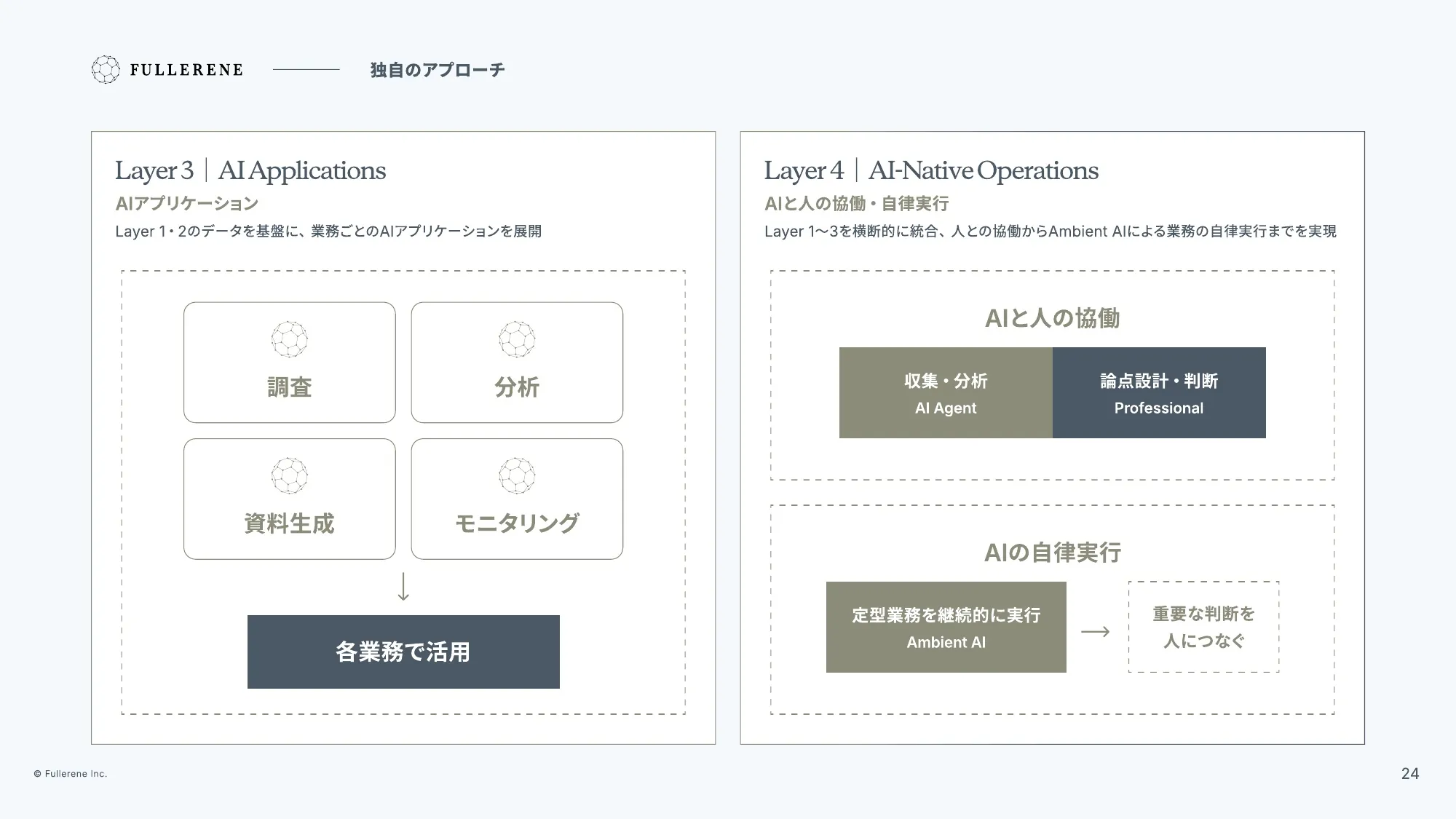Click the 独自のアプローチ slide title

point(438,70)
